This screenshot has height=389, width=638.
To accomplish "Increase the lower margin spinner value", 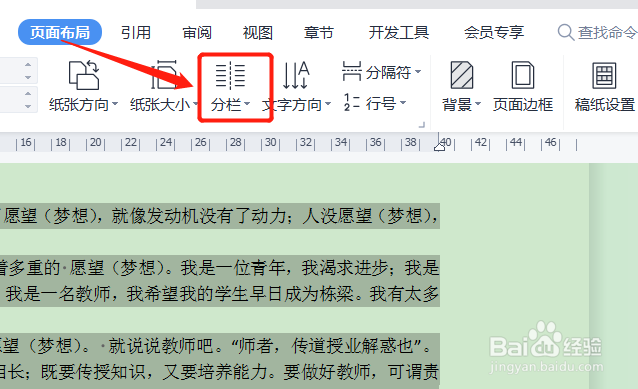I will [28, 94].
